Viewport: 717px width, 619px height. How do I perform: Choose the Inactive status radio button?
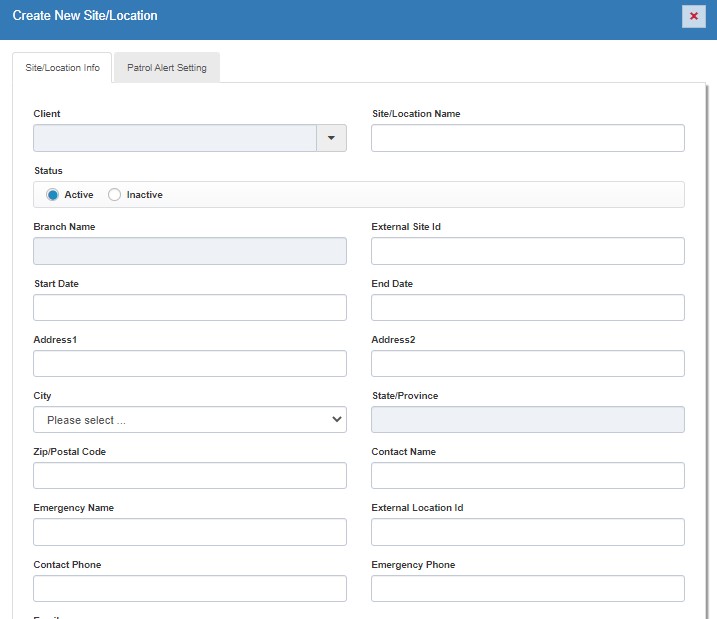[114, 195]
